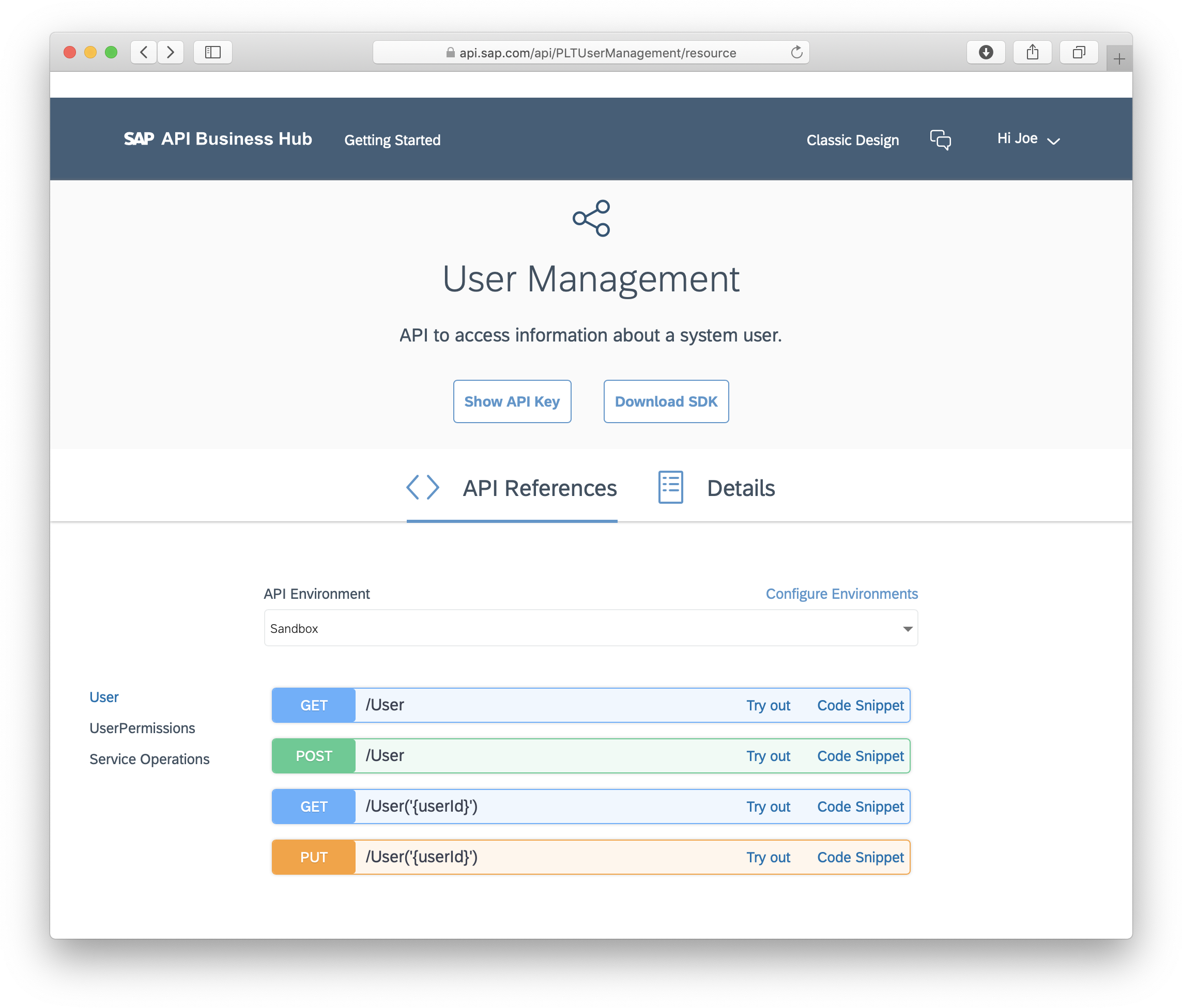Screen dimensions: 1182x1008
Task: Select User in the left navigation
Action: [x=104, y=697]
